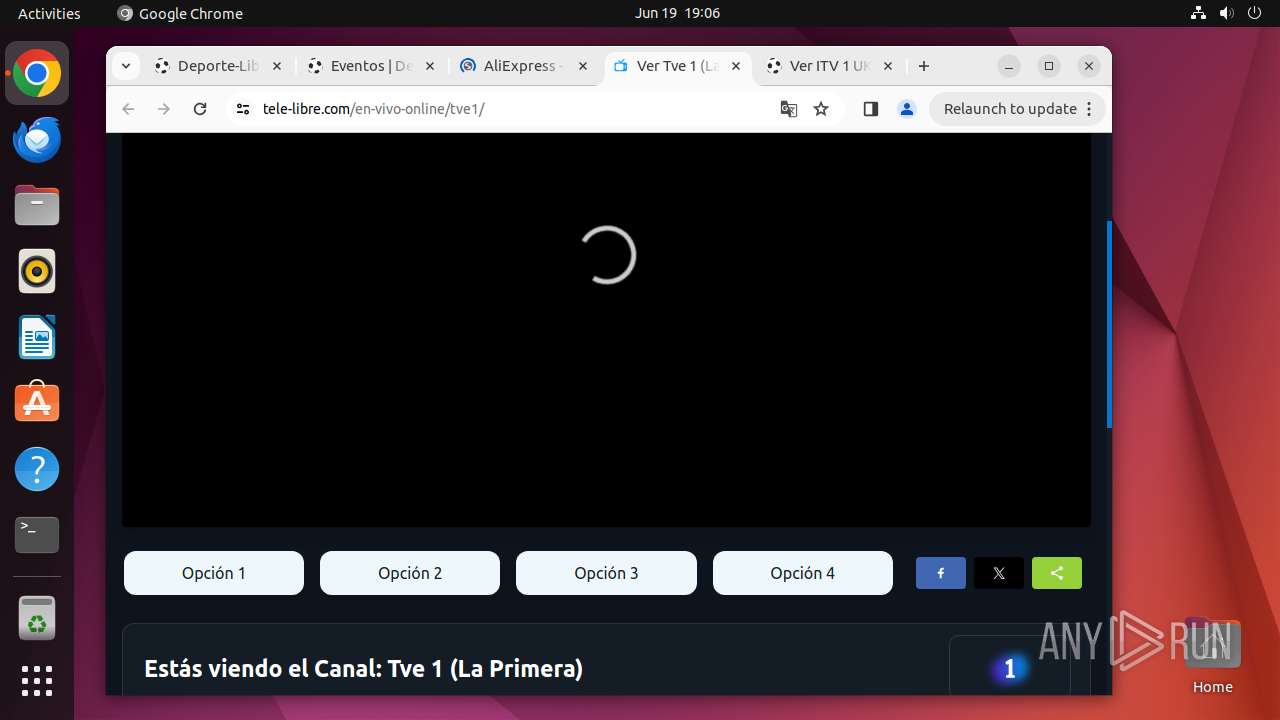Open the side panel button
Viewport: 1280px width, 720px height.
pyautogui.click(x=870, y=109)
